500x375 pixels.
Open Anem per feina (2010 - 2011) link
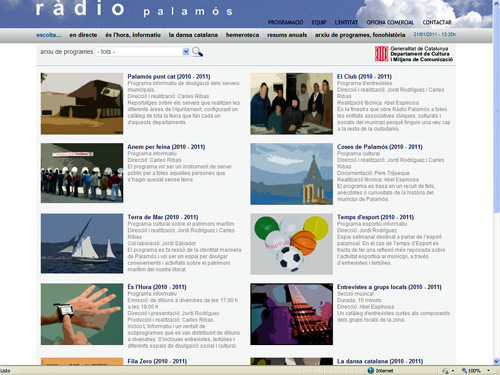coord(166,147)
